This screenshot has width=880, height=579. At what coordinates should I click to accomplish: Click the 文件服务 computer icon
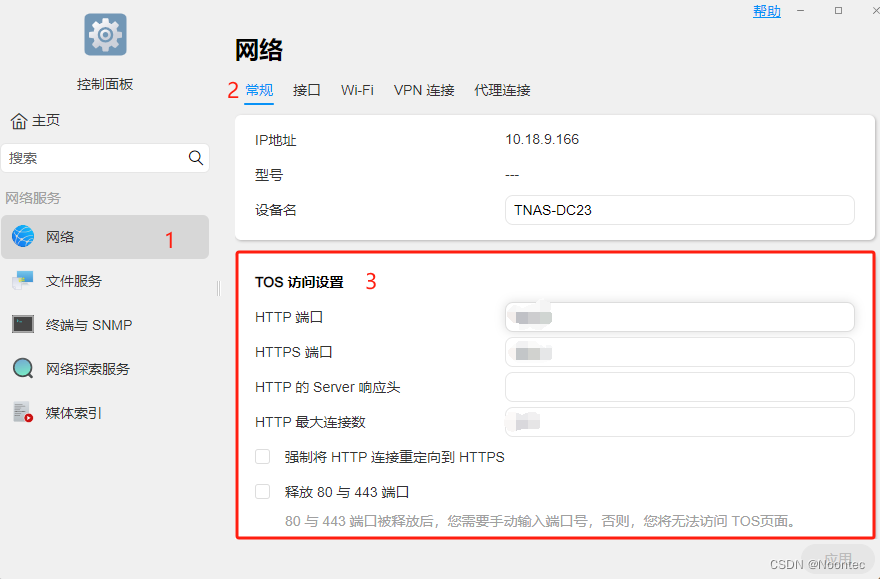[x=23, y=281]
